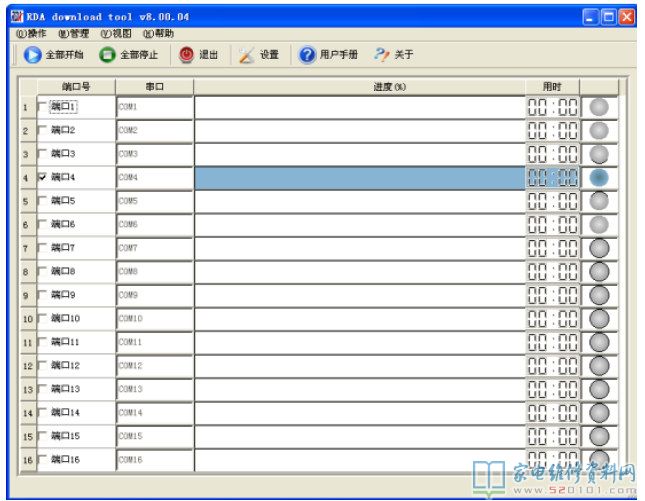Click the highlighted progress bar in row 4
Image resolution: width=645 pixels, height=501 pixels.
coord(359,178)
